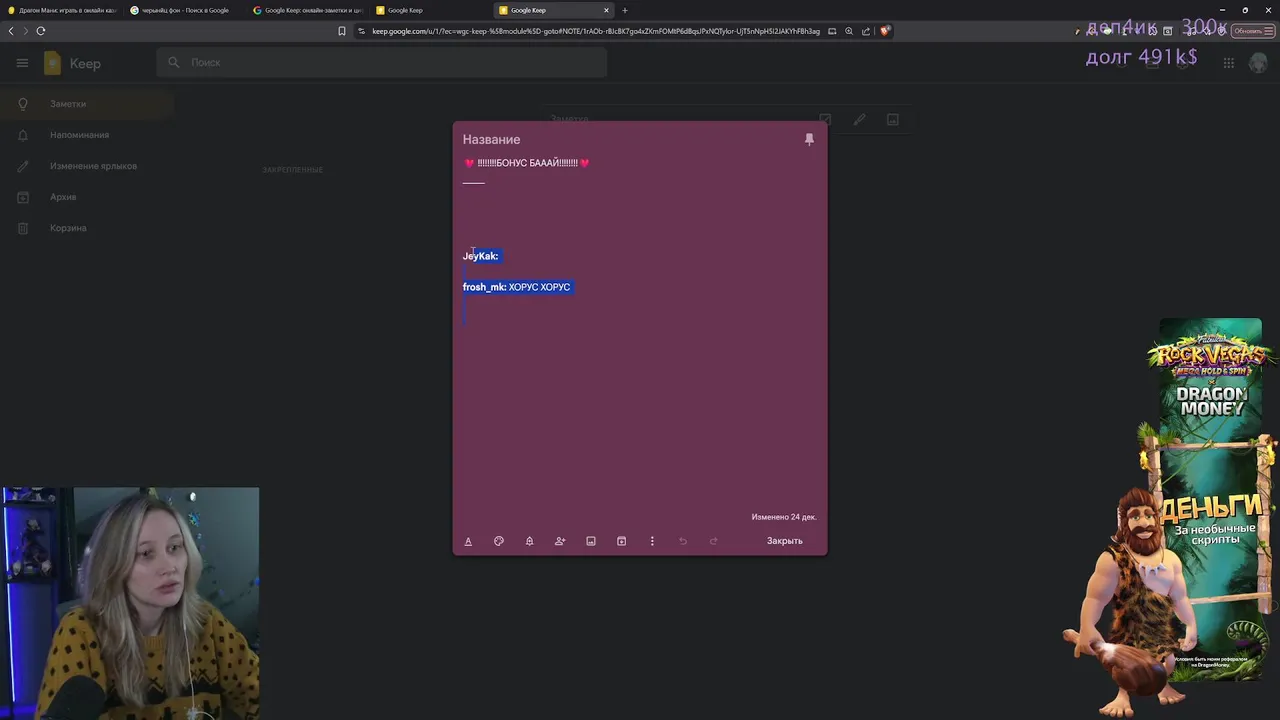Viewport: 1280px width, 720px height.
Task: Go back in browser history
Action: 11,31
